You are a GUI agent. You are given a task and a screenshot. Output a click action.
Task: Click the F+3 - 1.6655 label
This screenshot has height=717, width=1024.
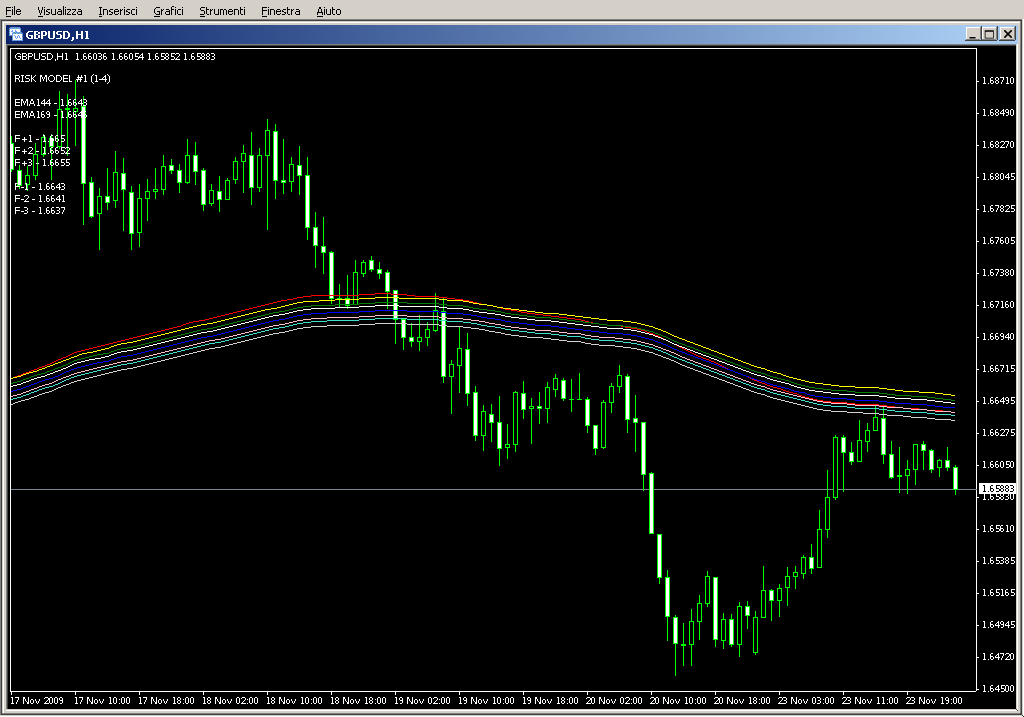click(42, 163)
